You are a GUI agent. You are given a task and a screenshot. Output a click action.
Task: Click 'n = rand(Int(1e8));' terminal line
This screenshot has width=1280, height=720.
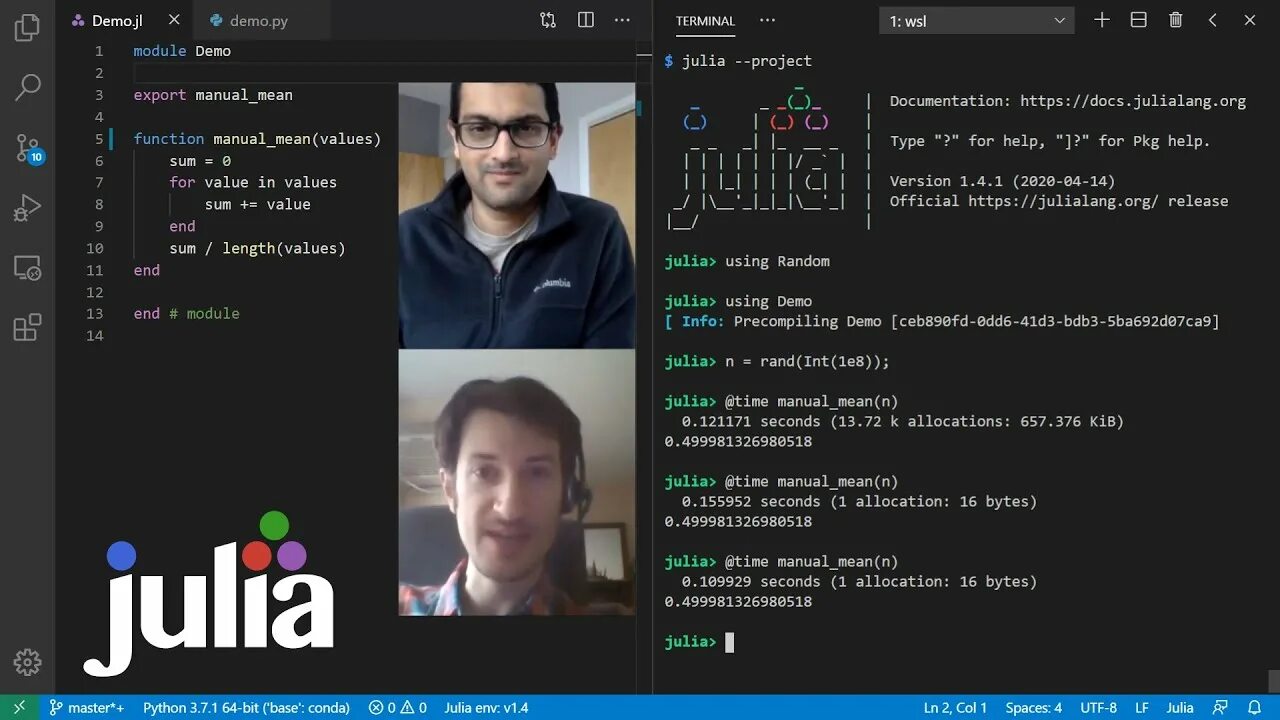(807, 361)
